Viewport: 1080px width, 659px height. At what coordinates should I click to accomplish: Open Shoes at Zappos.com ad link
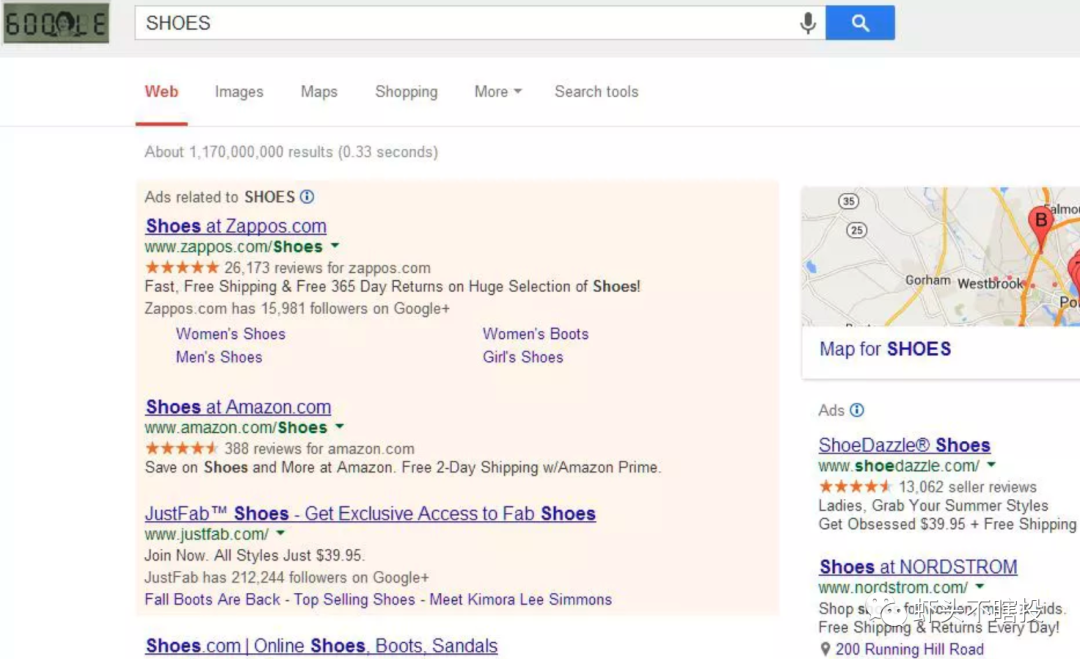[236, 226]
